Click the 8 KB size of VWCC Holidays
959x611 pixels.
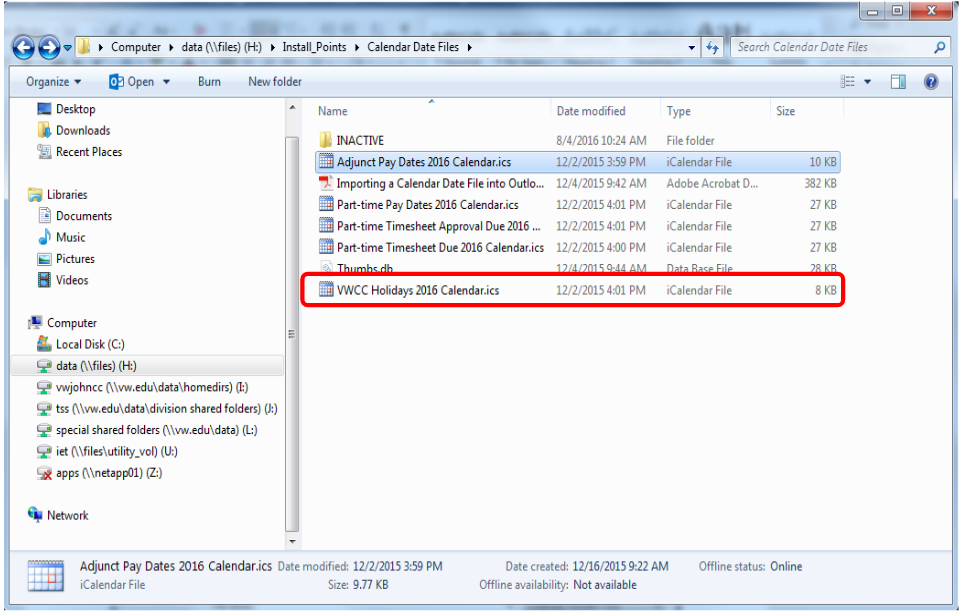[825, 290]
